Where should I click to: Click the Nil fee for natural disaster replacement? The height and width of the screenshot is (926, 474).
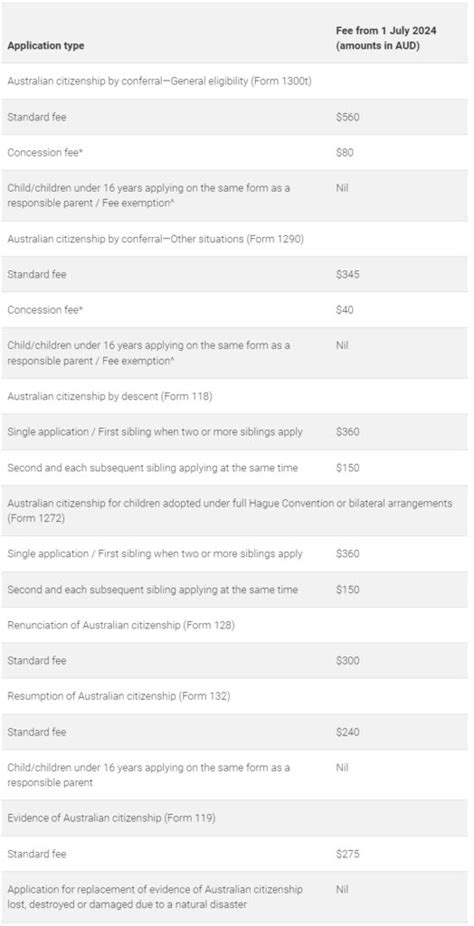click(342, 889)
